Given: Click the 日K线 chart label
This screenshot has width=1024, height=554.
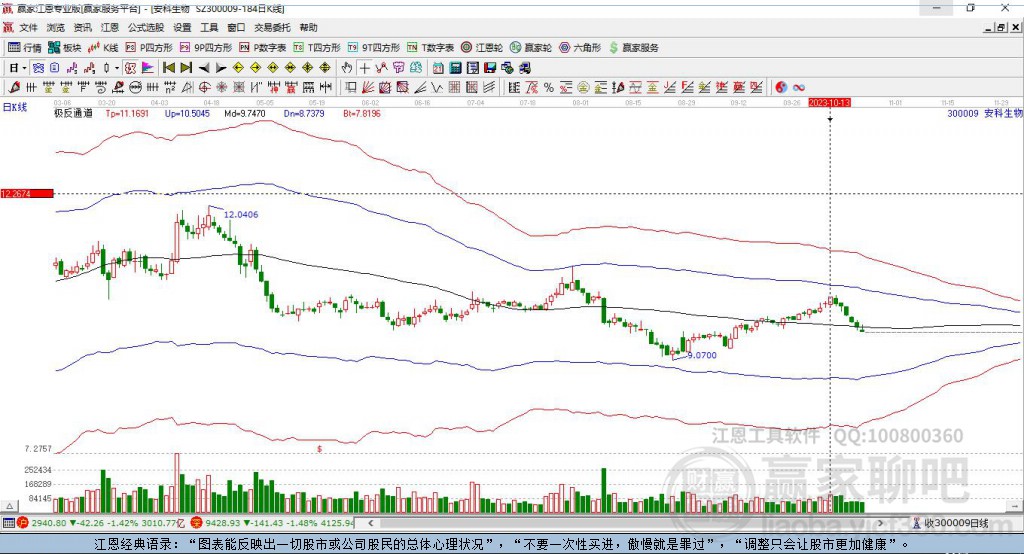Looking at the screenshot, I should (x=15, y=107).
